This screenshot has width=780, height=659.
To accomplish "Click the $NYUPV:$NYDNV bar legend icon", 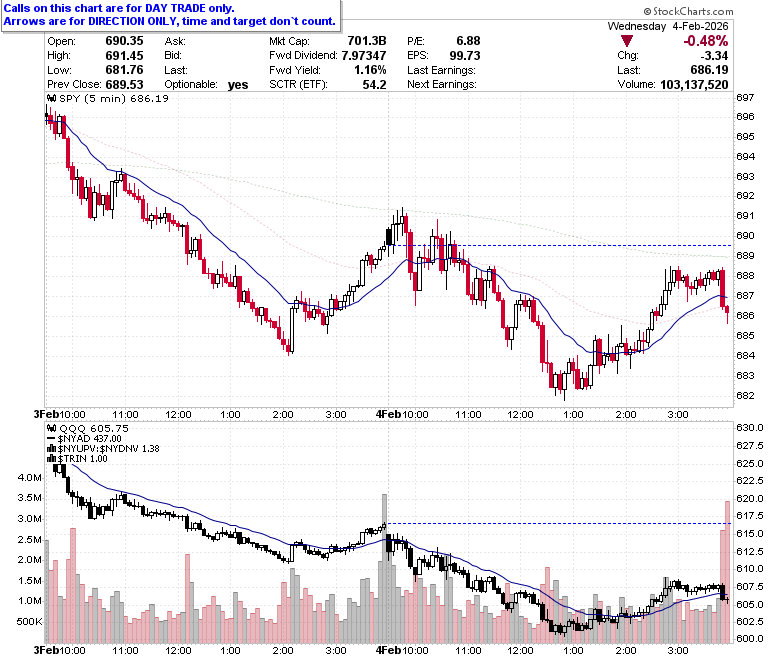I will [x=52, y=449].
